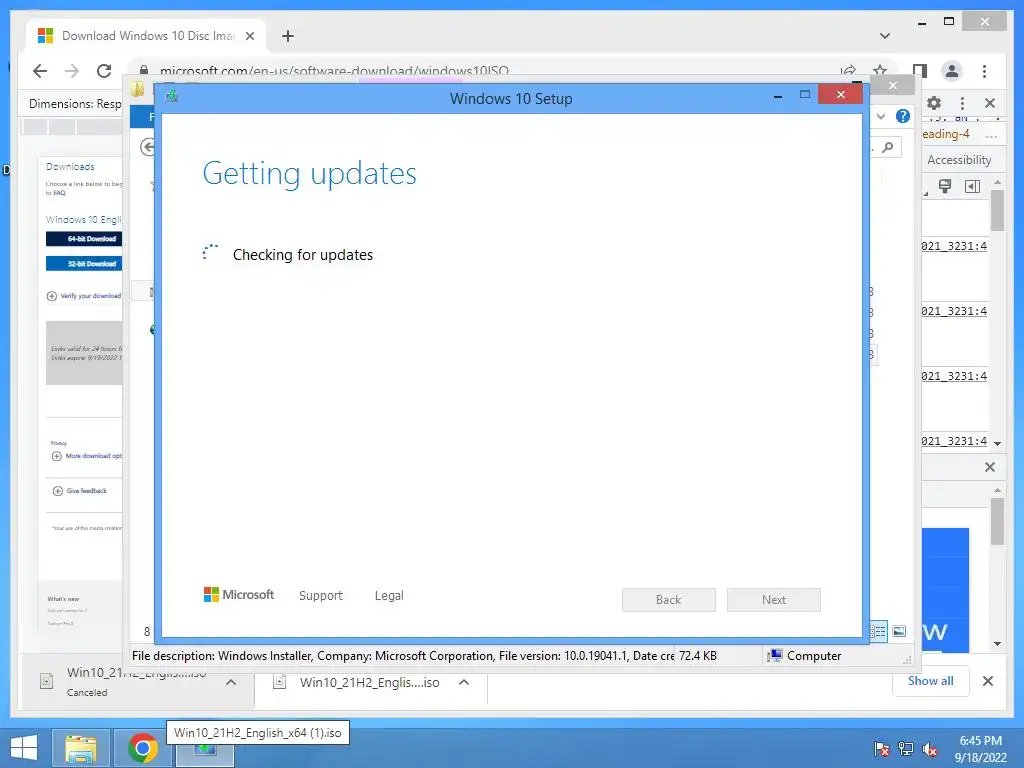Open the taskbar clock showing 6:45 PM
Image resolution: width=1024 pixels, height=768 pixels.
click(x=980, y=749)
